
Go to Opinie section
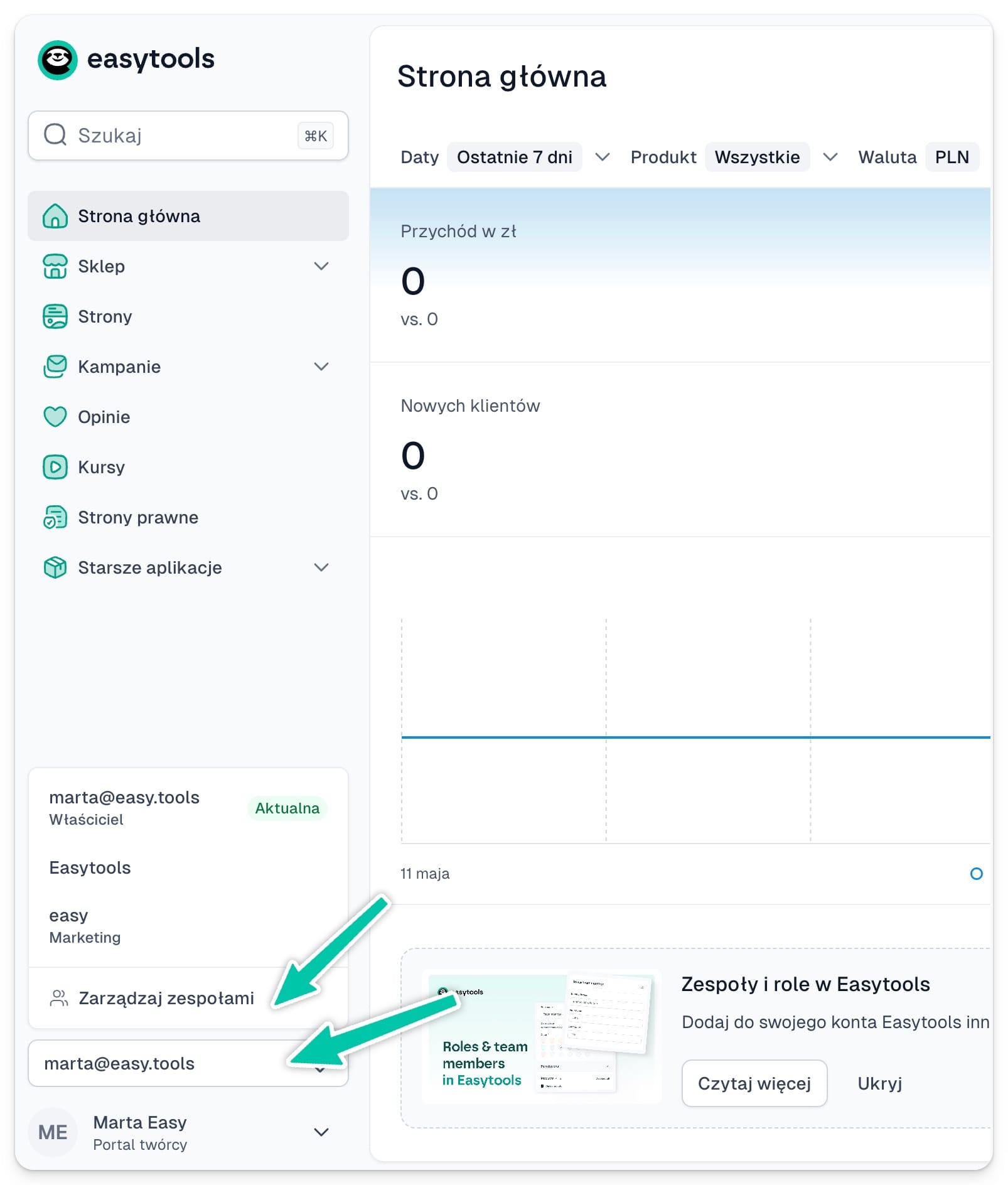[188, 417]
